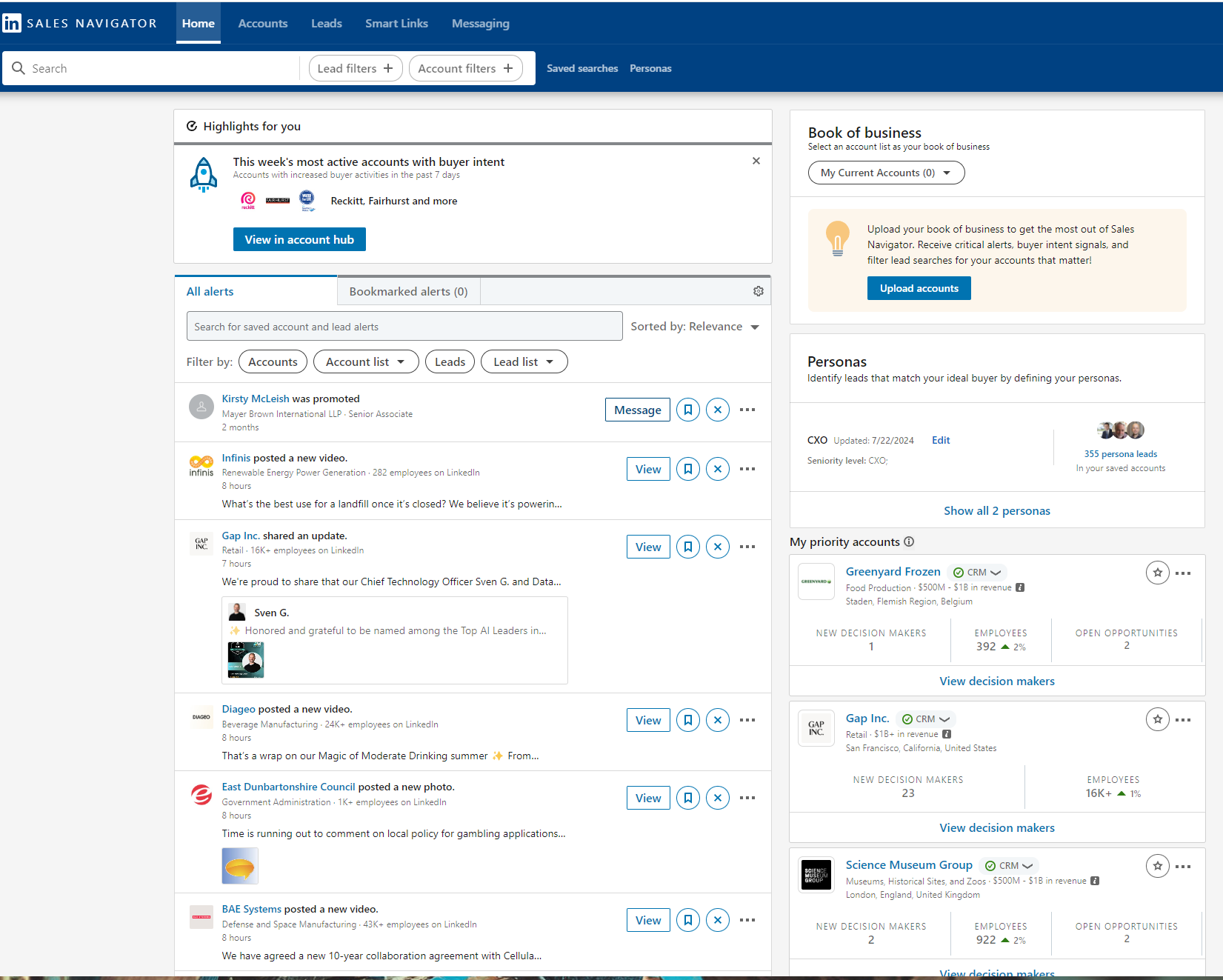Screen dimensions: 1223x980
Task: Message Kirsty McLeish
Action: (638, 410)
